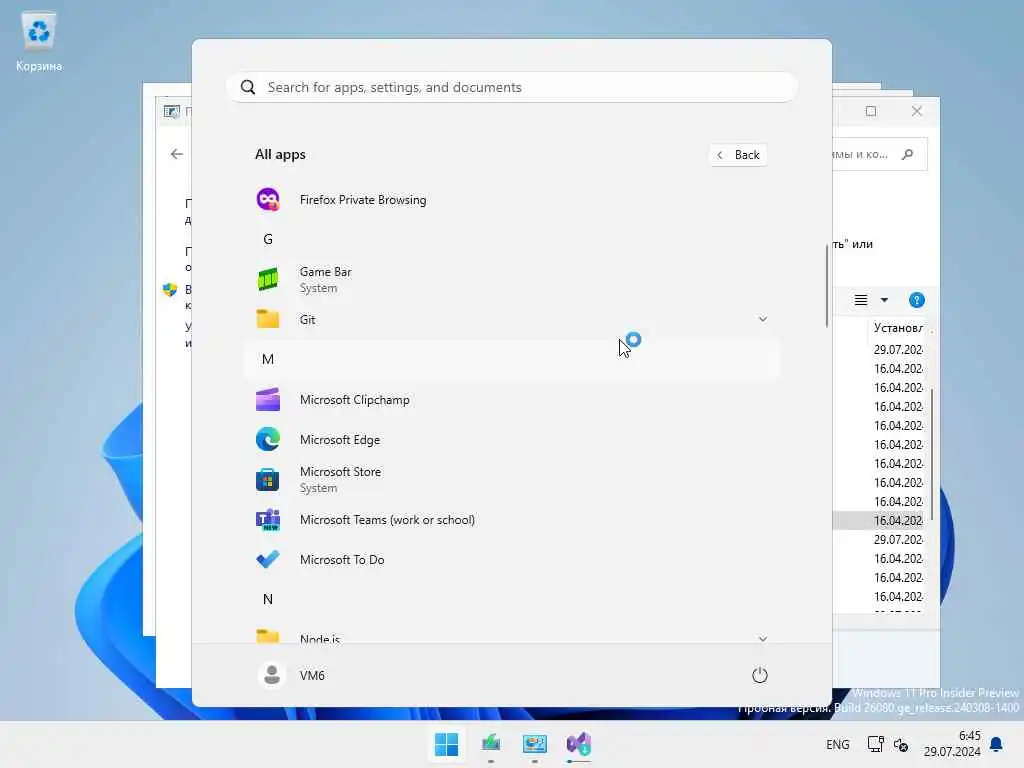This screenshot has height=768, width=1024.
Task: Click the Back button in All apps
Action: coord(738,155)
